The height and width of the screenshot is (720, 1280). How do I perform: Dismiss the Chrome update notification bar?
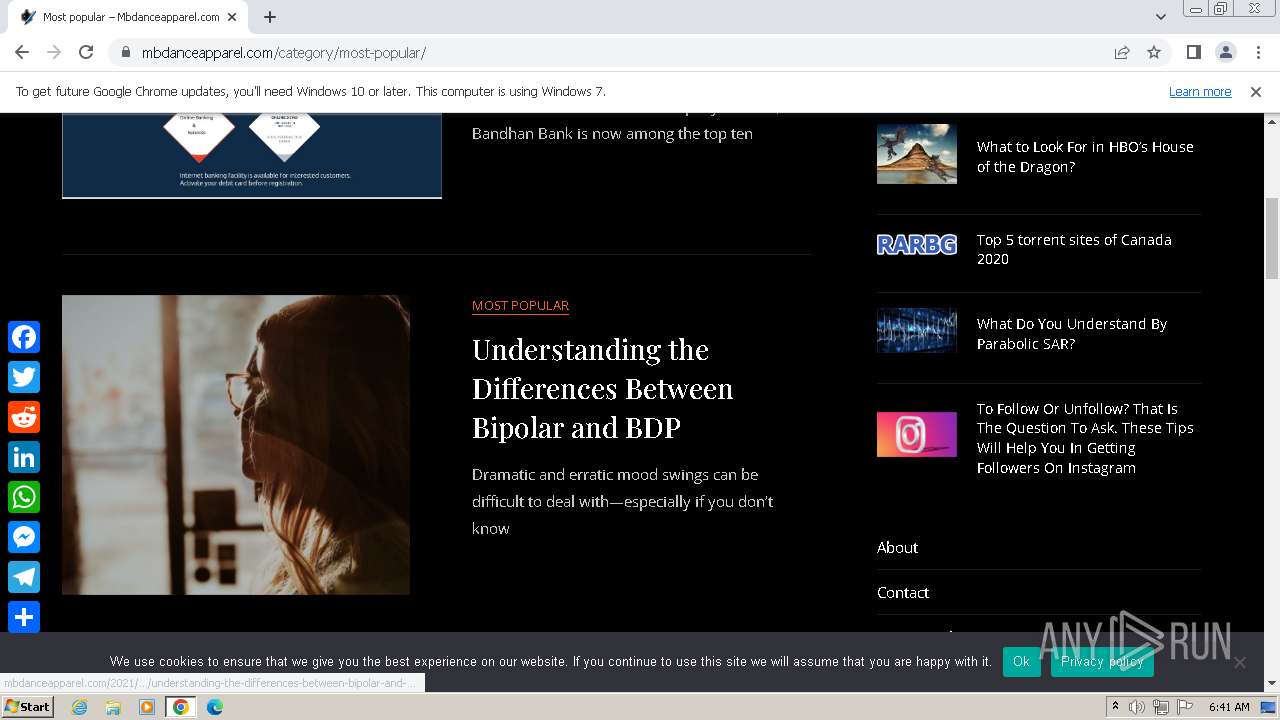[1256, 91]
